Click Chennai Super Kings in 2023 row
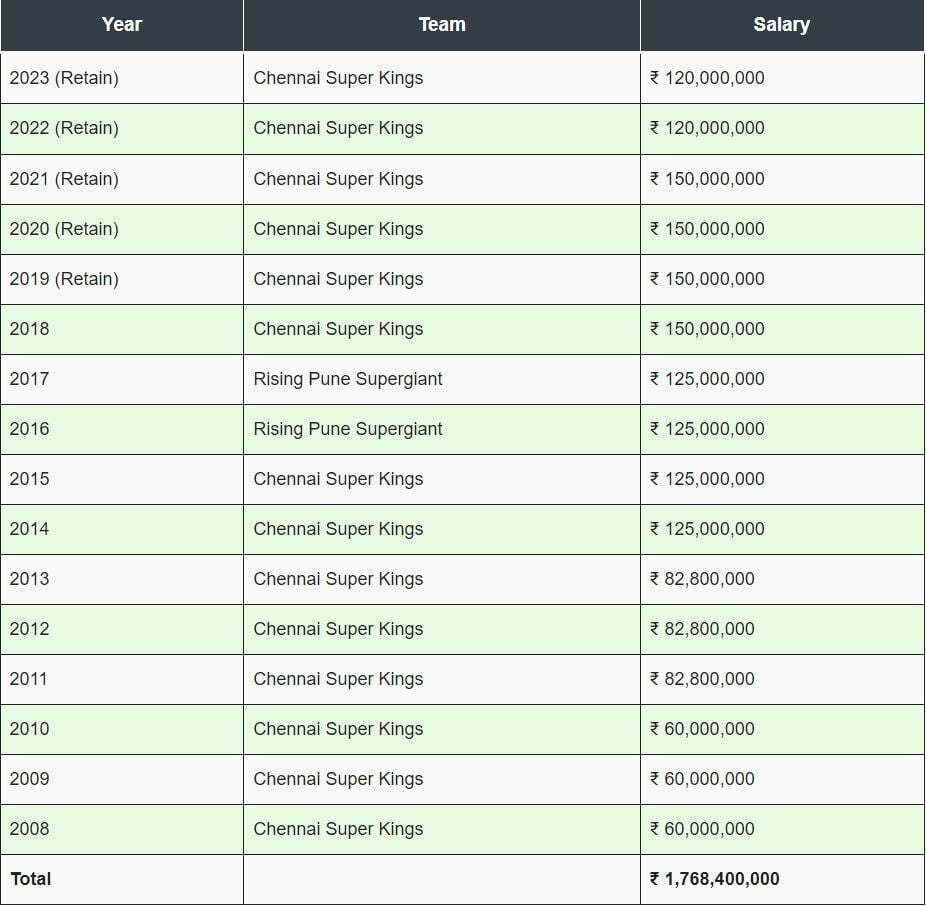 pos(338,78)
